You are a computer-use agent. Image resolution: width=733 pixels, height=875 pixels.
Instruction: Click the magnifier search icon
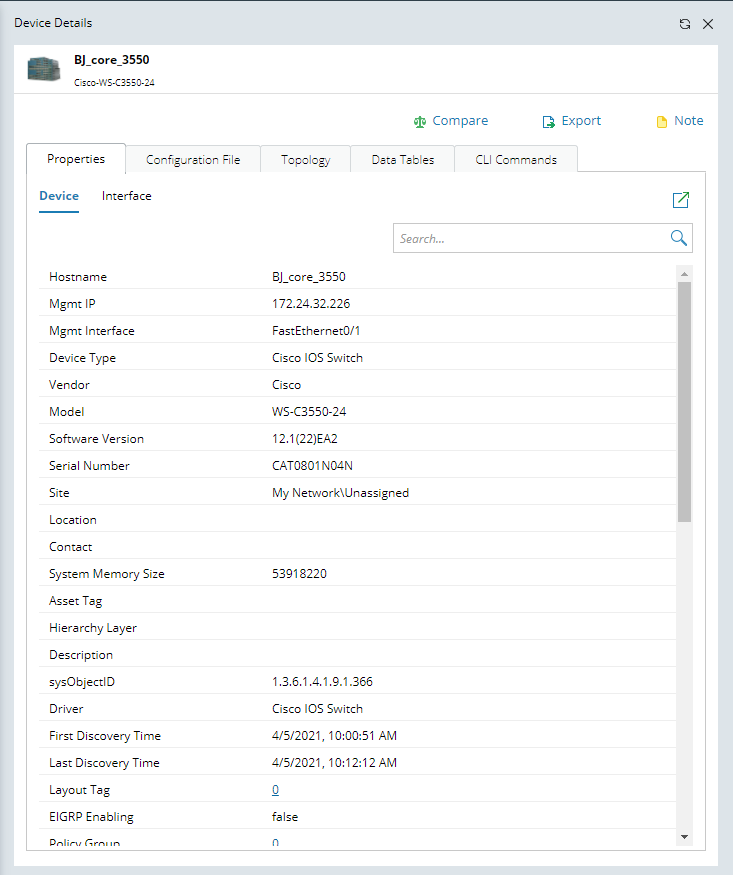tap(678, 238)
